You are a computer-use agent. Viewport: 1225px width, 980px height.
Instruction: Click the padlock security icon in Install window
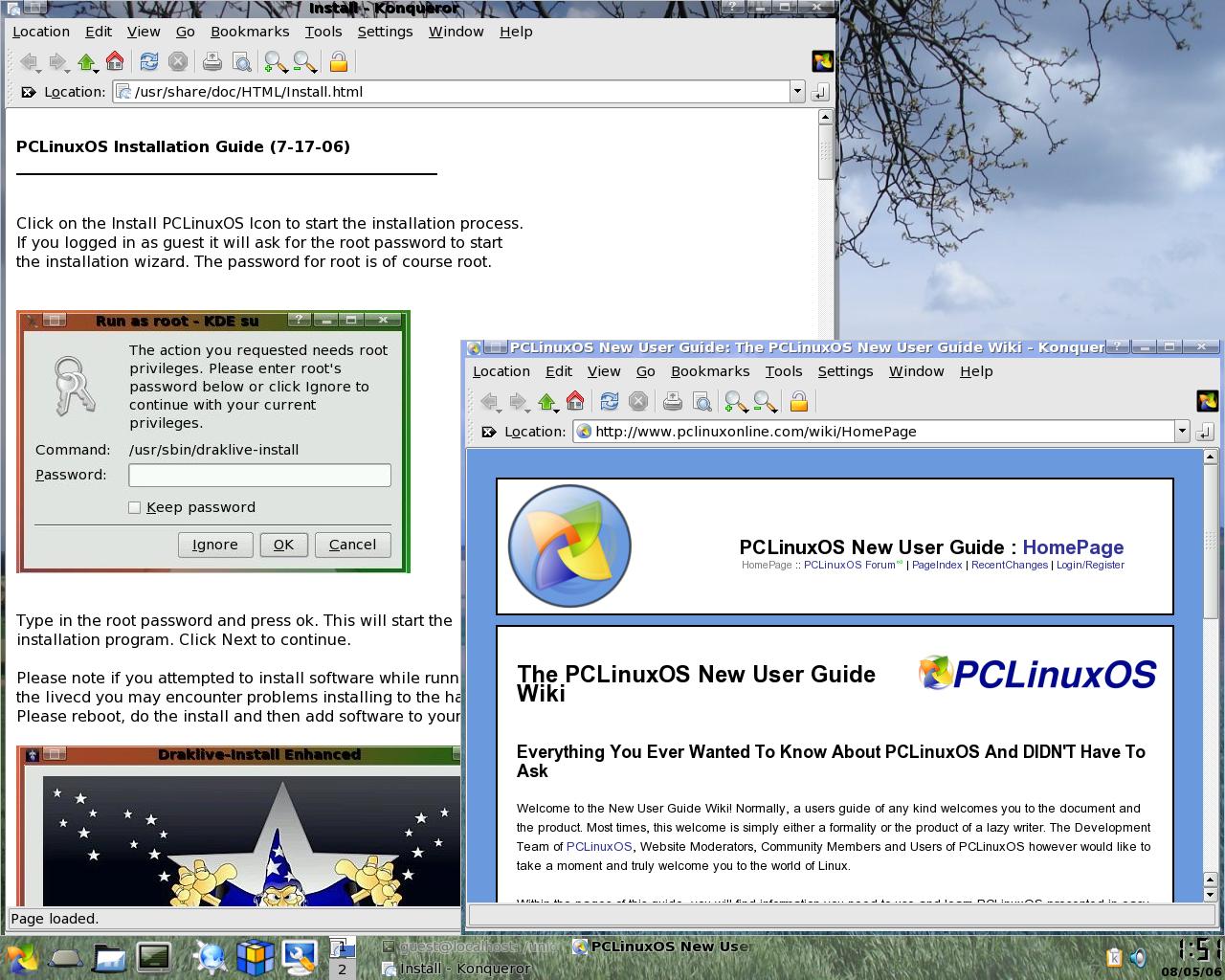point(339,62)
